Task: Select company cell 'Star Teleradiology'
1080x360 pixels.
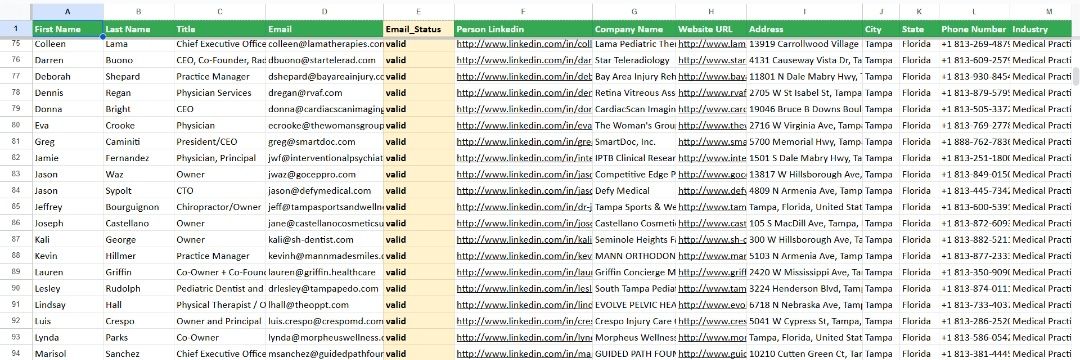Action: 634,60
